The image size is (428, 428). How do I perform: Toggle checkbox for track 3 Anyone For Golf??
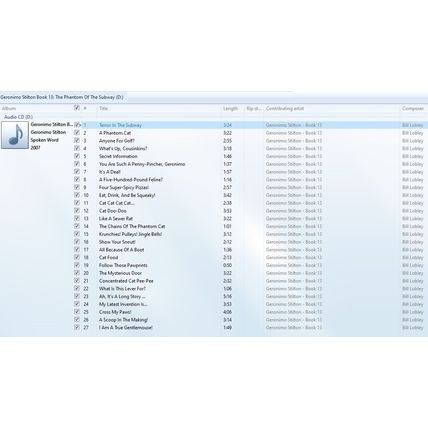coord(77,140)
